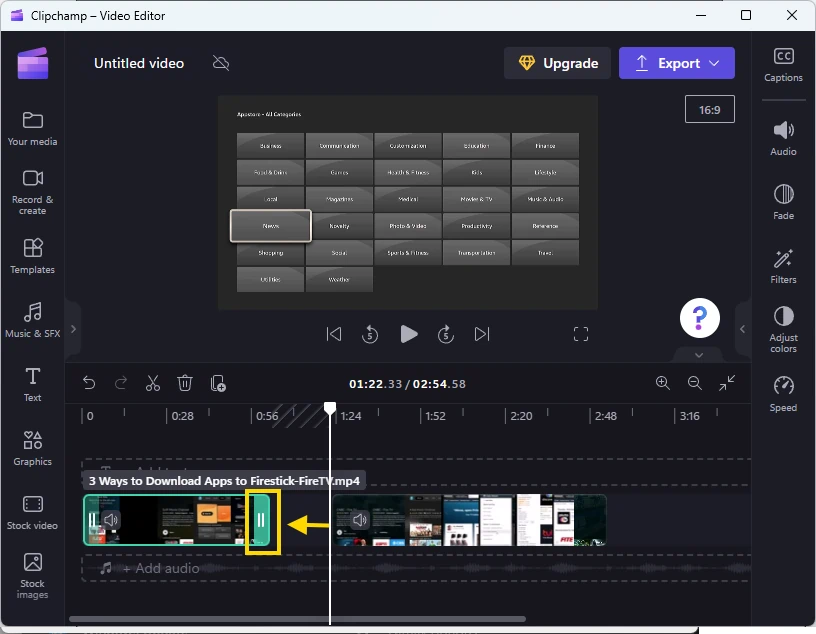This screenshot has width=816, height=634.
Task: Click the first clip's left trim handle
Action: 92,520
